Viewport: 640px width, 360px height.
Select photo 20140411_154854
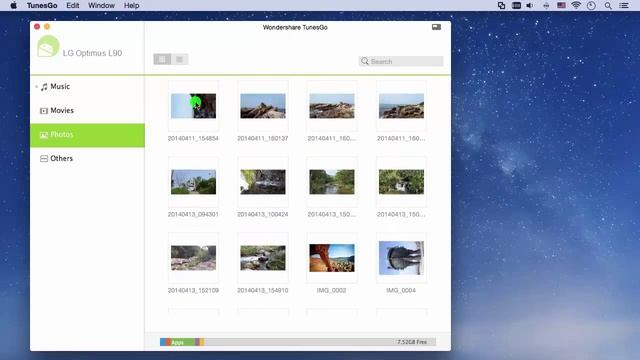[193, 106]
